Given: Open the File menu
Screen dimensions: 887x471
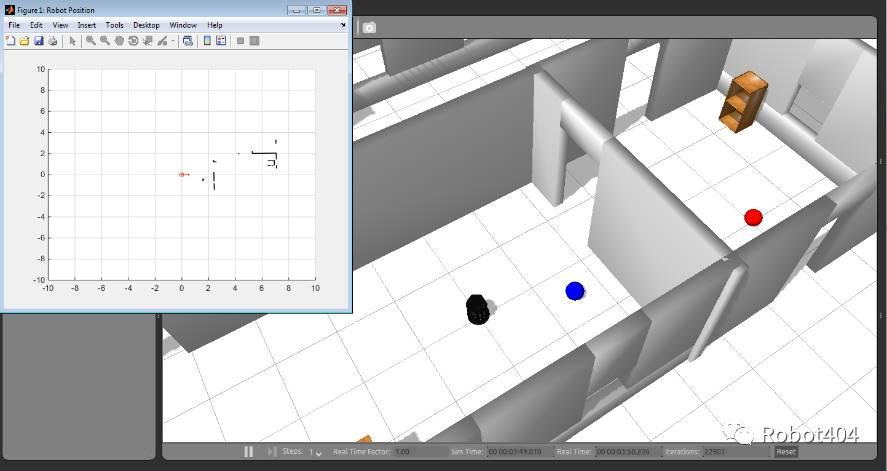Looking at the screenshot, I should point(14,25).
